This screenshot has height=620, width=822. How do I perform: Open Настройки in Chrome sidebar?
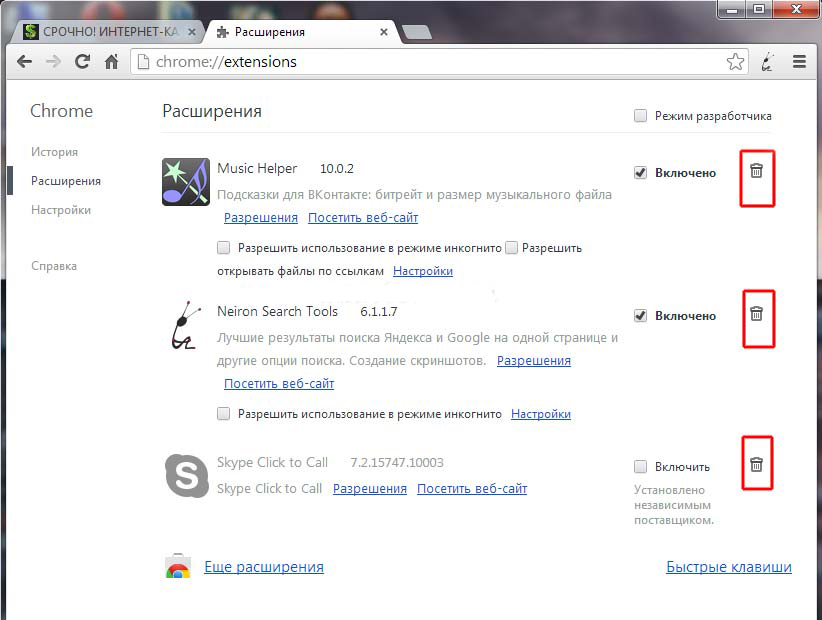(61, 210)
